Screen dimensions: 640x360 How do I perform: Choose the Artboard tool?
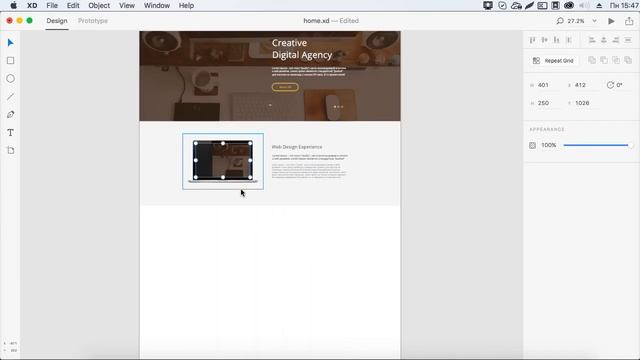(11, 151)
